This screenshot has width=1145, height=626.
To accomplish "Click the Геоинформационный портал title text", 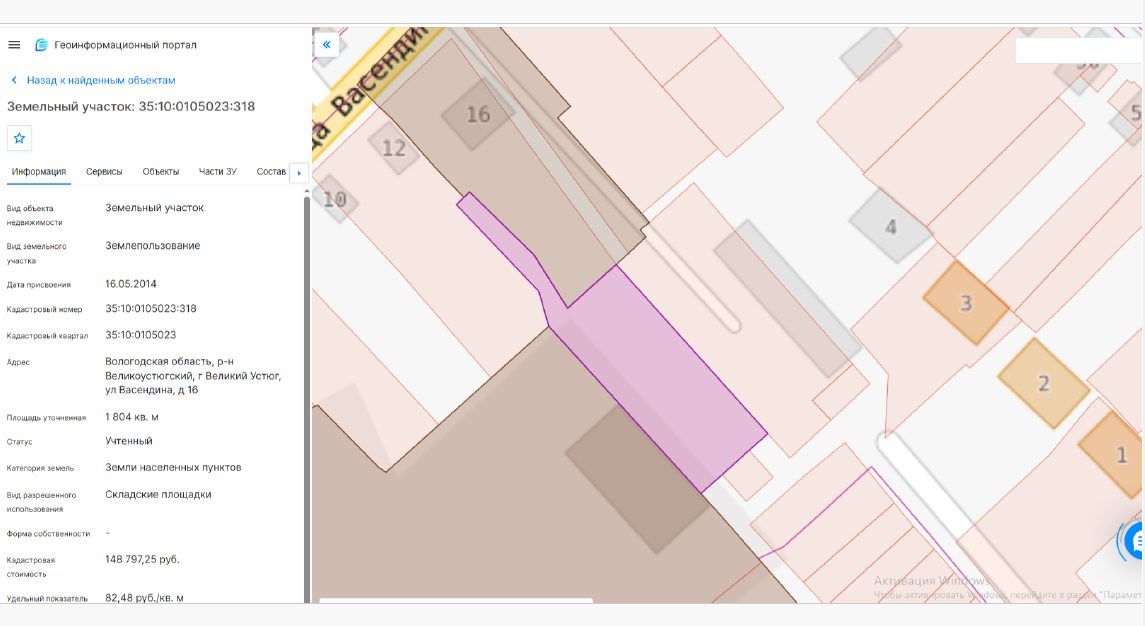I will click(126, 45).
